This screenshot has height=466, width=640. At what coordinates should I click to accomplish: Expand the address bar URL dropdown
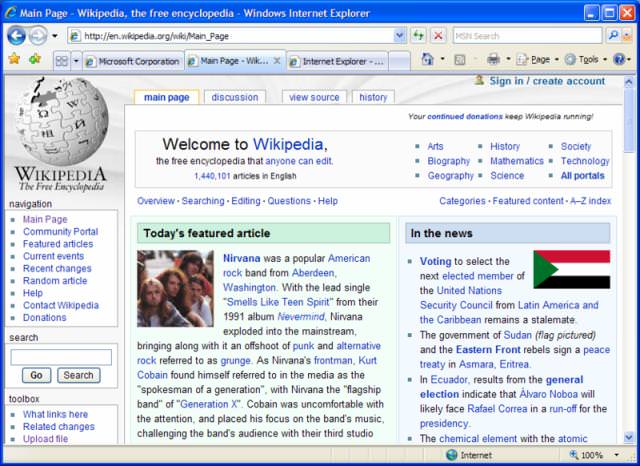(400, 36)
